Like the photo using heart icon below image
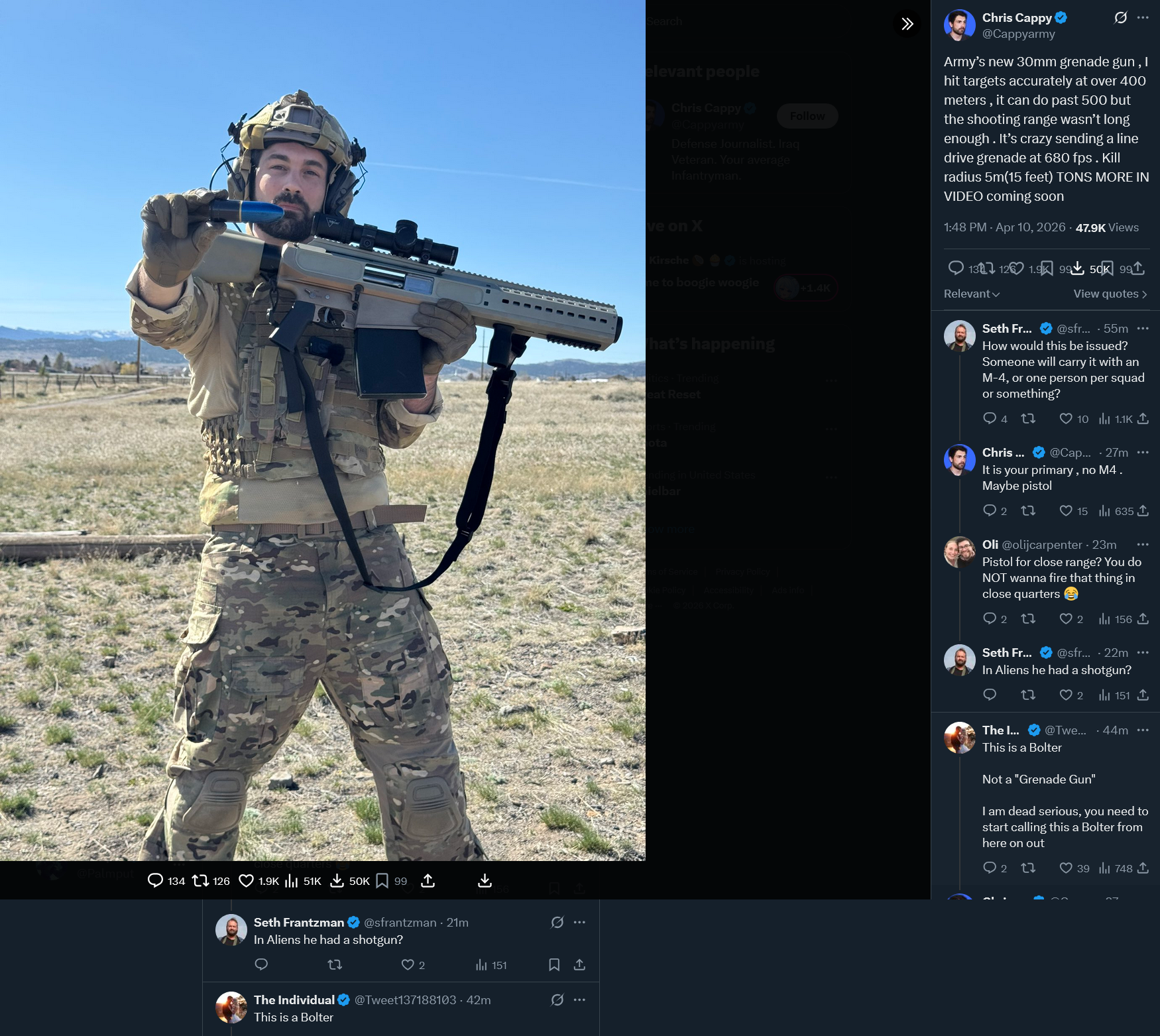This screenshot has height=1036, width=1160. [x=246, y=880]
